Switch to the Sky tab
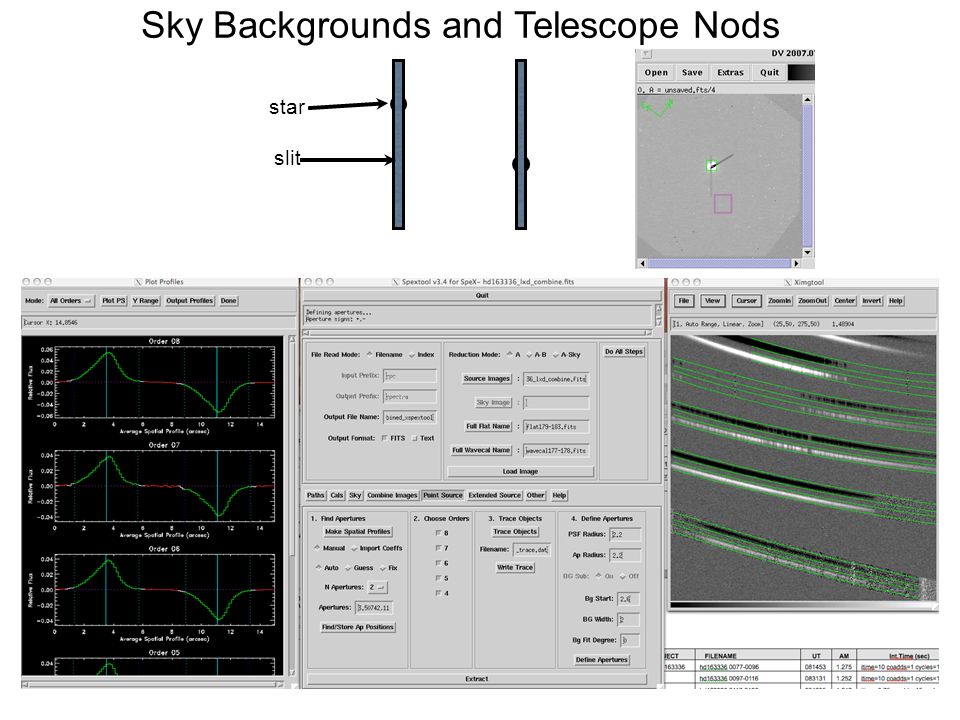This screenshot has width=960, height=720. coord(355,495)
